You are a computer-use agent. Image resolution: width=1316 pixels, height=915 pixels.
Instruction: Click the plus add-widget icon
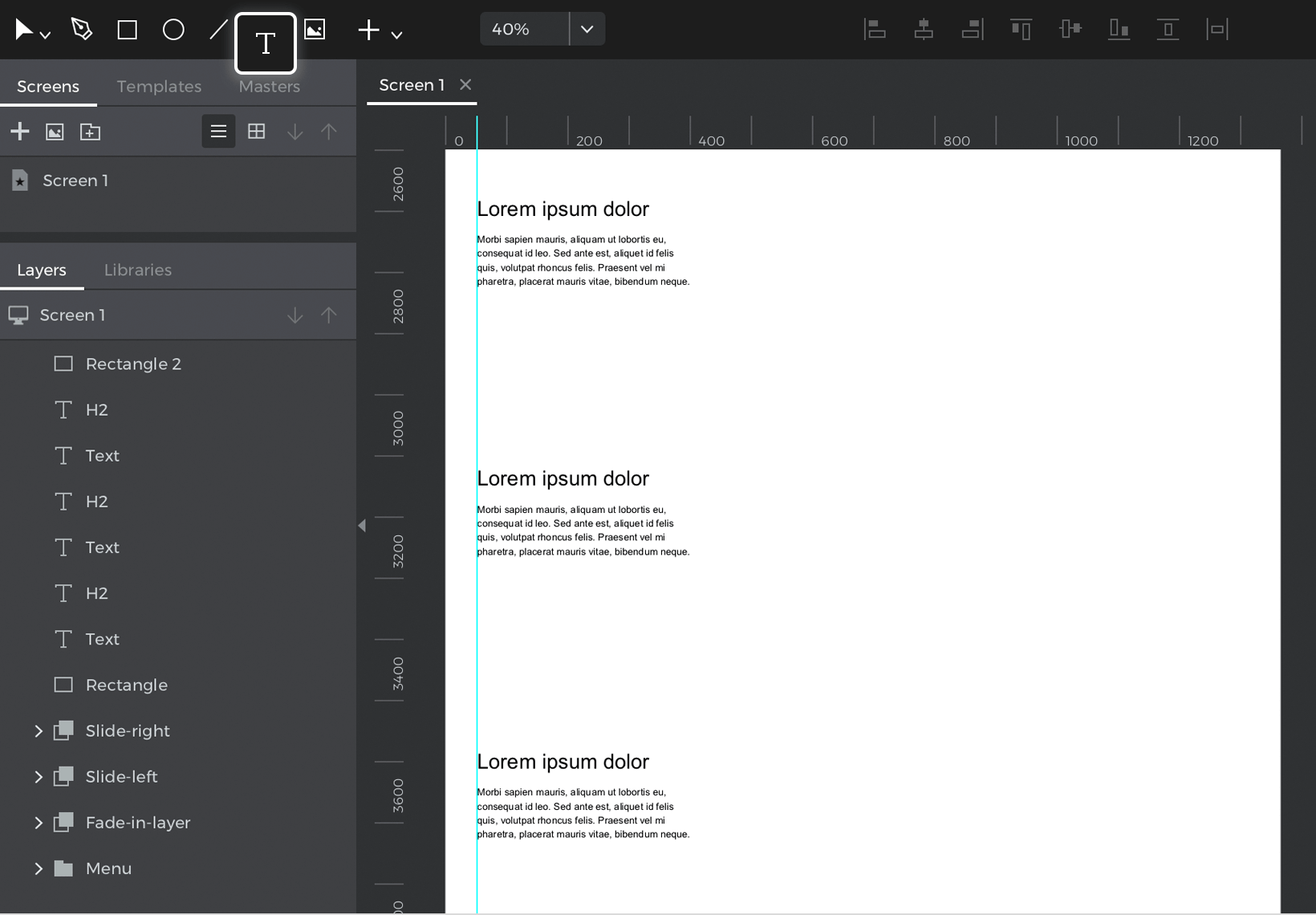[x=368, y=31]
